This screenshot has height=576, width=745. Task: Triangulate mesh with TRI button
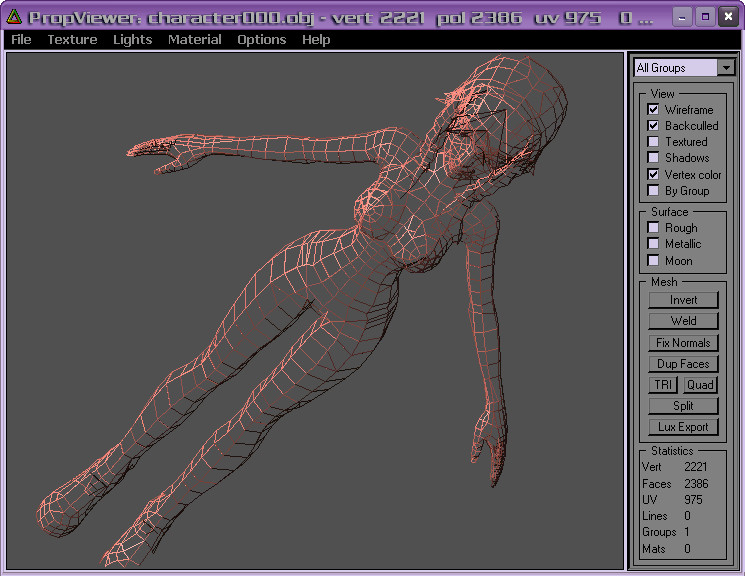(663, 384)
